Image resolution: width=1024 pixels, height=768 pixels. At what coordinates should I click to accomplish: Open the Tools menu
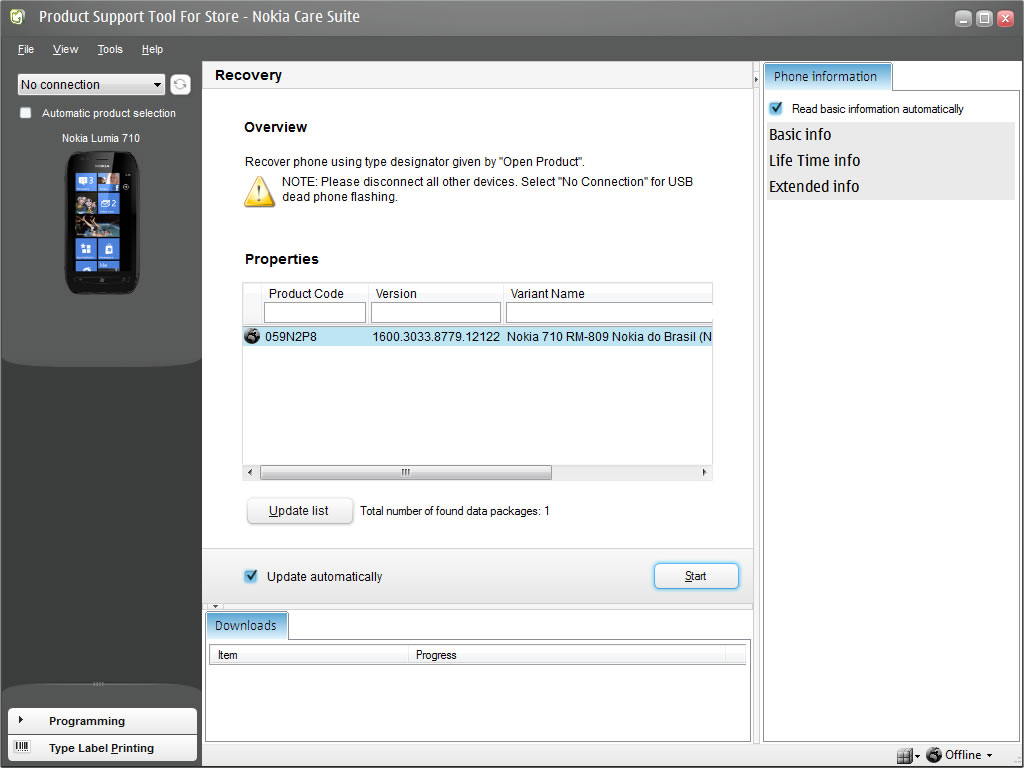(x=110, y=49)
